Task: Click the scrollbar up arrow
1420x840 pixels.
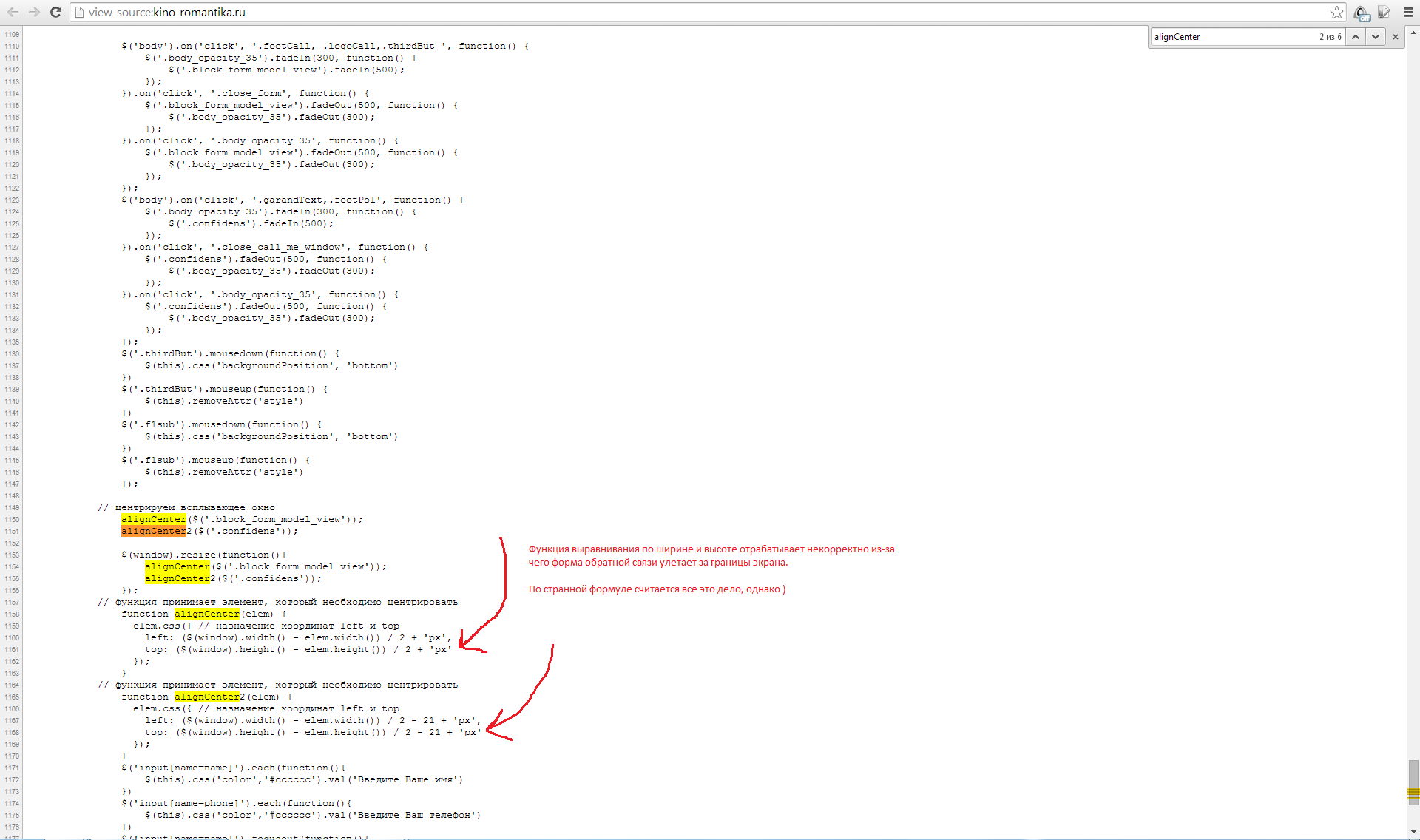Action: pos(1413,33)
